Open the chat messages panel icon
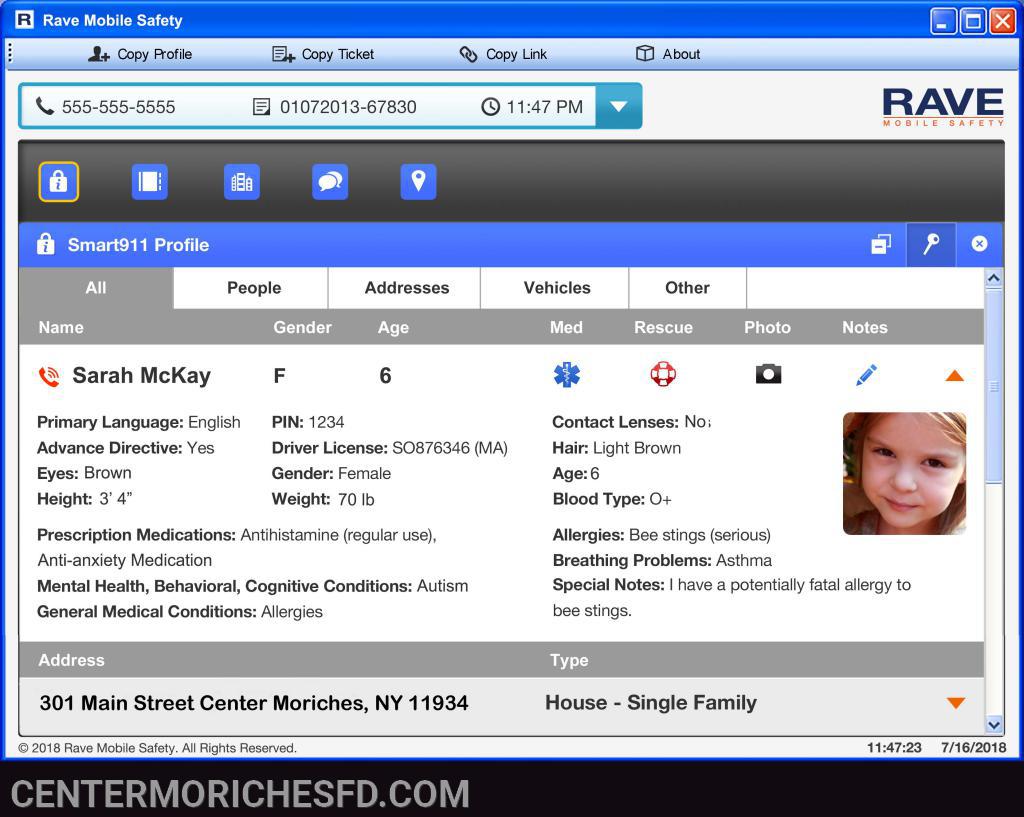This screenshot has width=1024, height=817. [x=330, y=182]
